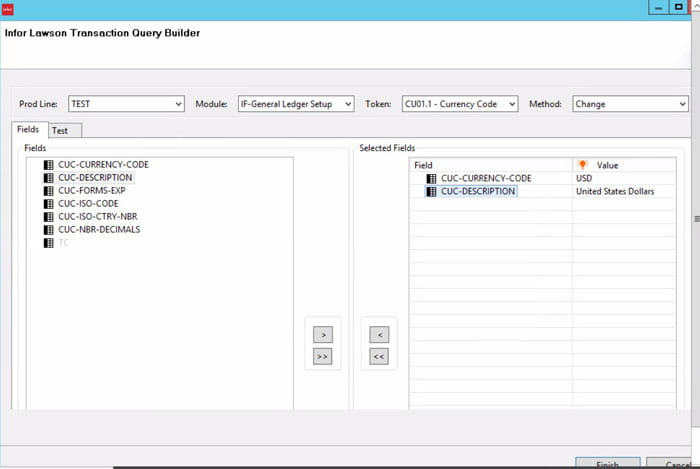Select CUC-CURRENCY-CODE in the Fields list

pos(104,165)
